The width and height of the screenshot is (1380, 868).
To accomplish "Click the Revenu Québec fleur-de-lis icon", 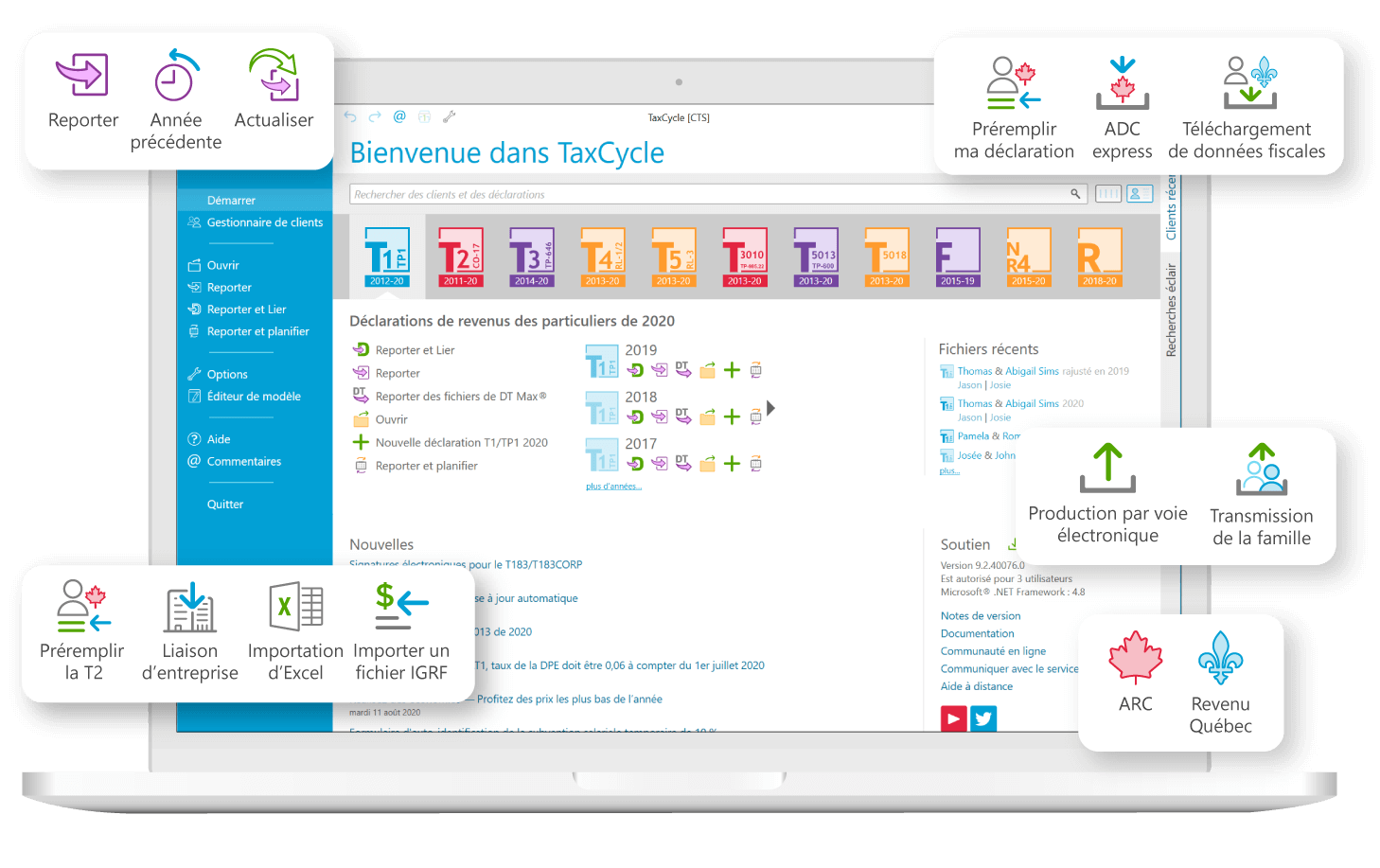I will 1221,658.
